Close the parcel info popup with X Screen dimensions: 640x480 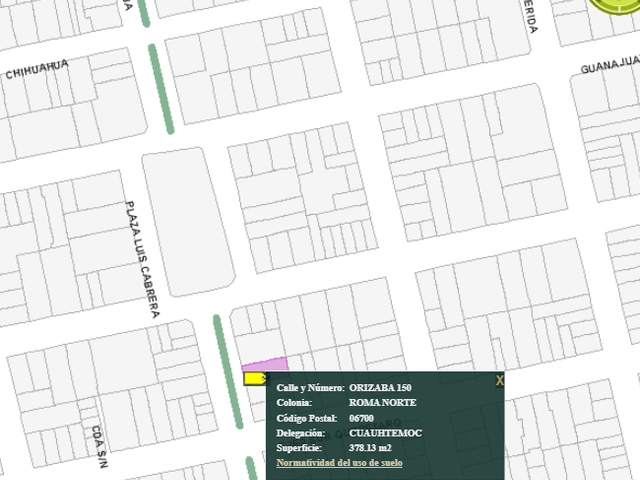tap(500, 380)
